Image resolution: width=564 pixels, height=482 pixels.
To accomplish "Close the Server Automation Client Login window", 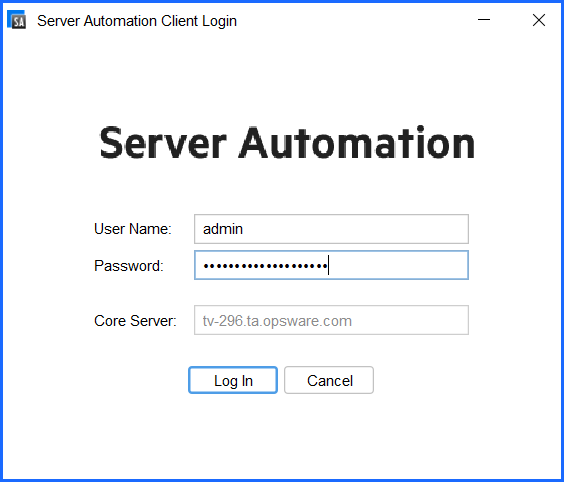I will [x=539, y=20].
